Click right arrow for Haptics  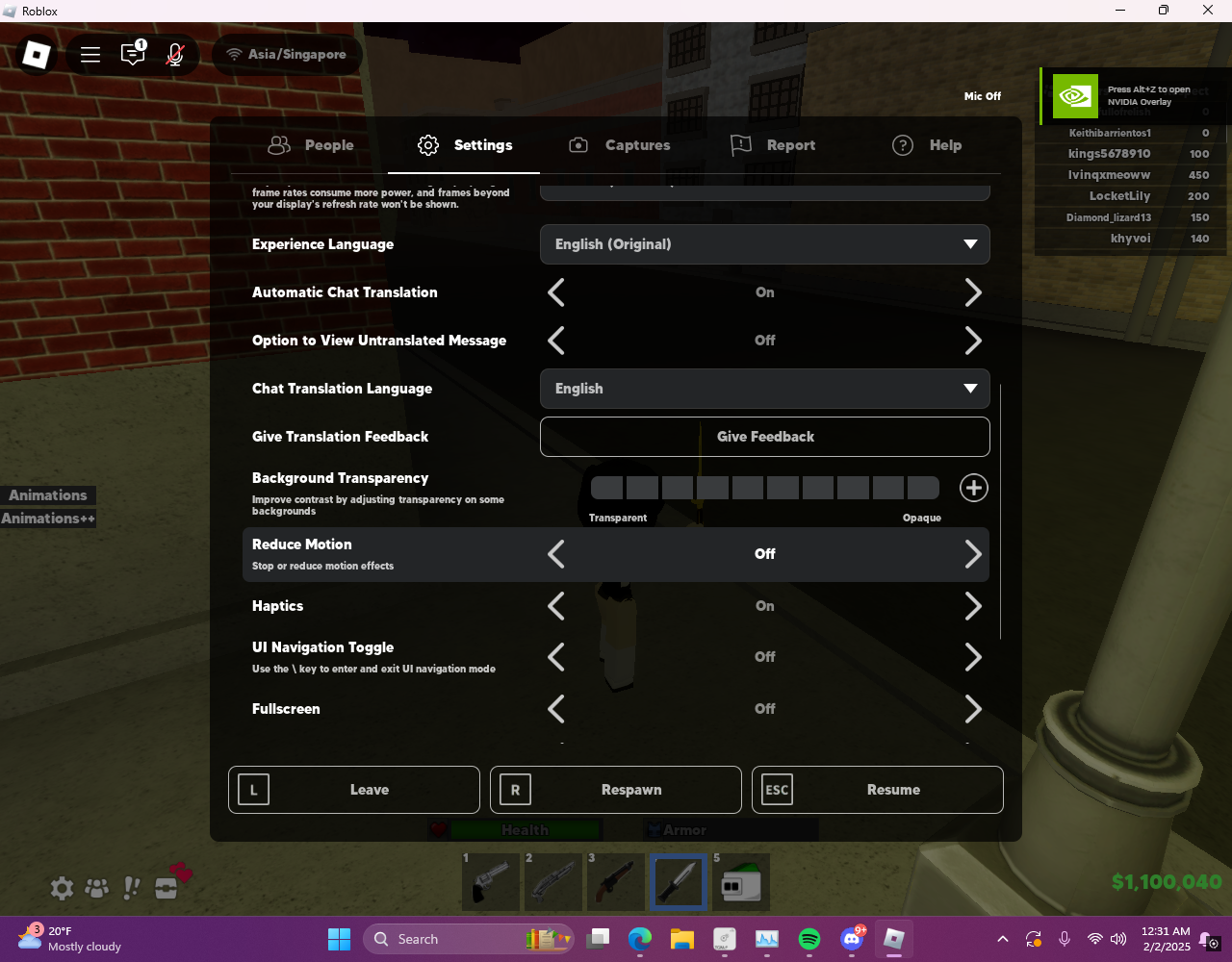point(973,606)
